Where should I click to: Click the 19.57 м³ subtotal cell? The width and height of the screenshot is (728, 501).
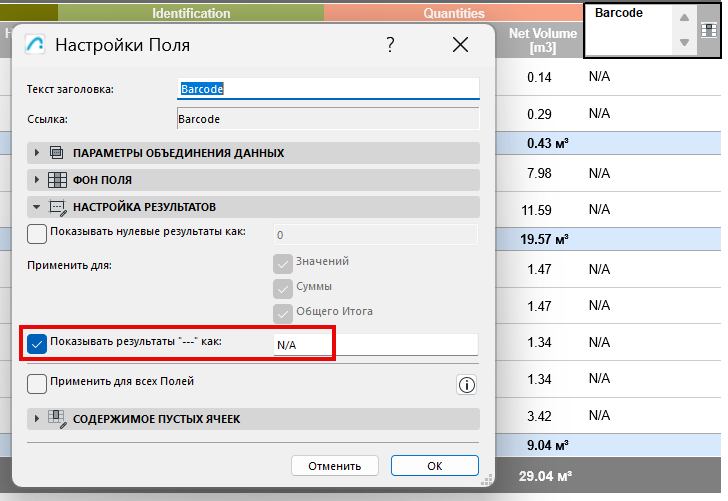[544, 239]
